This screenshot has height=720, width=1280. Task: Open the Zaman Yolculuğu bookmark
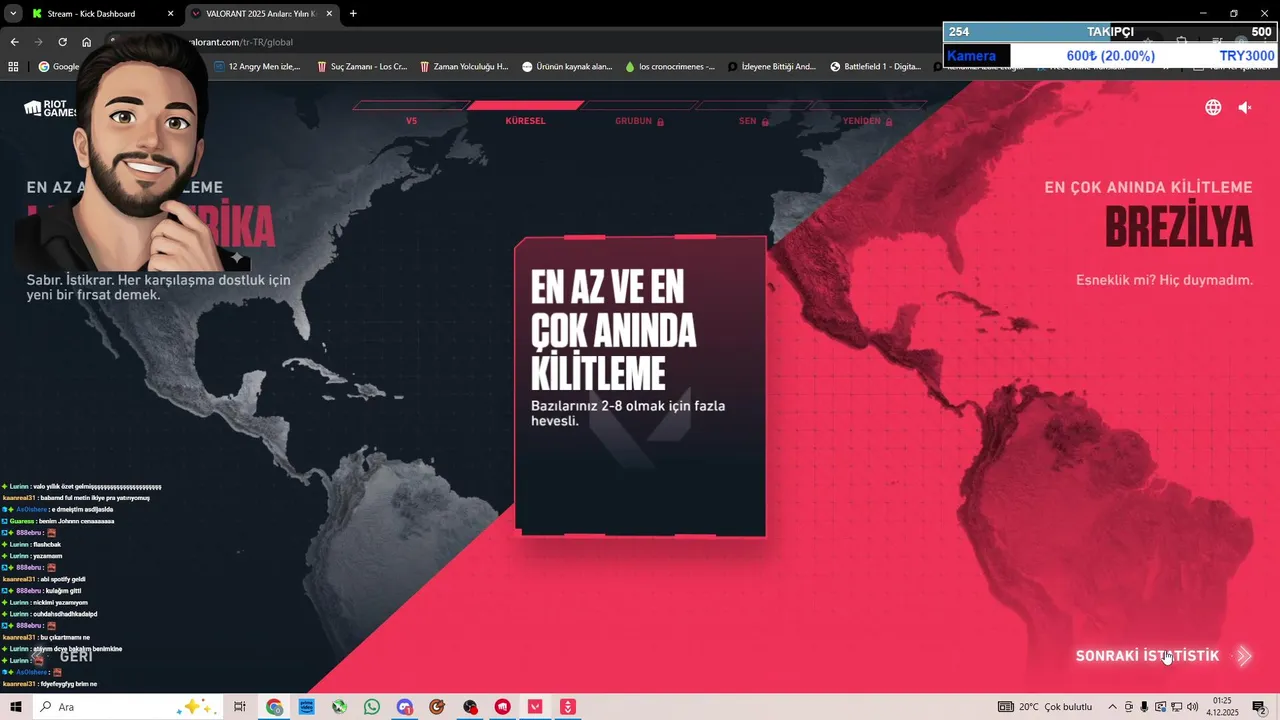[464, 67]
